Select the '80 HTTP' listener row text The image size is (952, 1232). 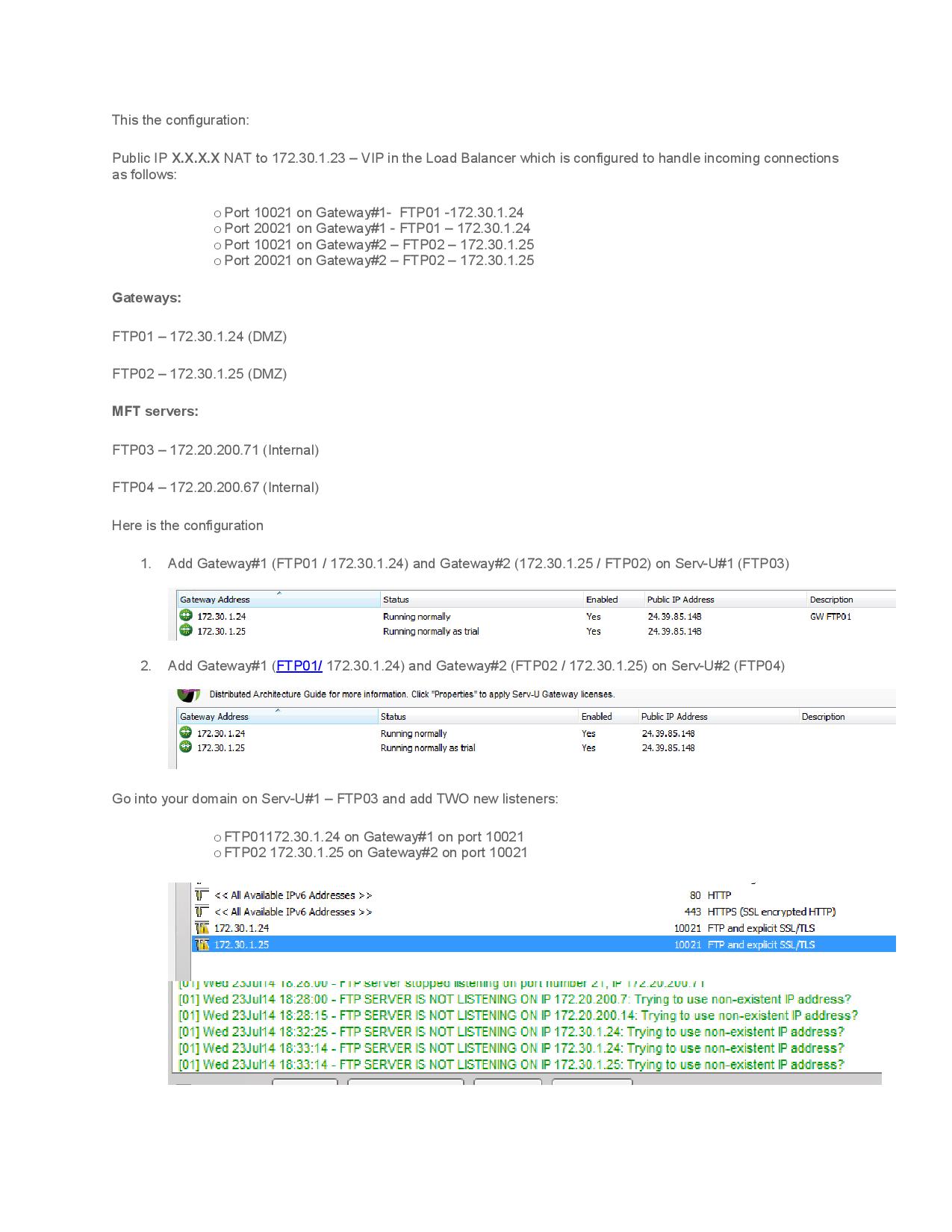coord(710,895)
